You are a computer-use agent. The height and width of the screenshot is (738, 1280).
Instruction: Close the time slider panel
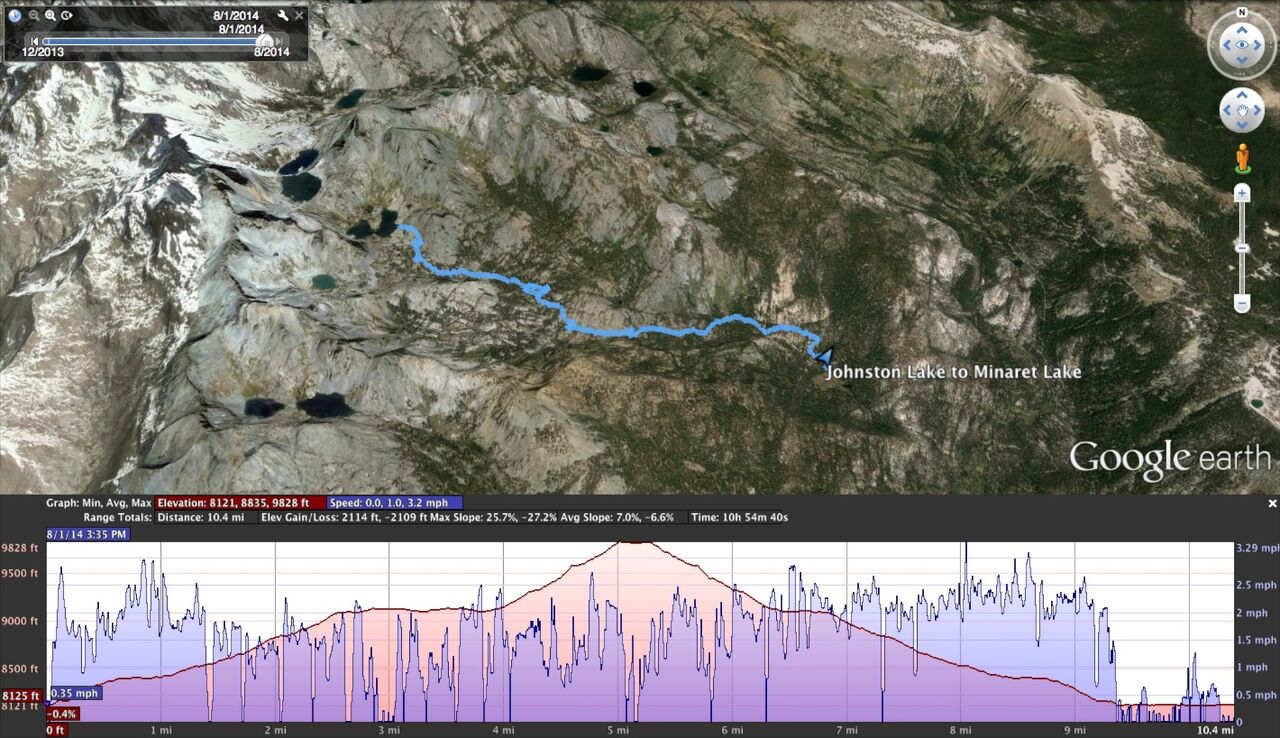298,15
